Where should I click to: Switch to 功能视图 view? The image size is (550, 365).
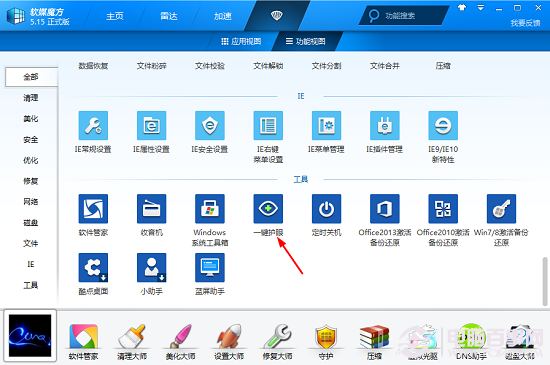coord(306,41)
